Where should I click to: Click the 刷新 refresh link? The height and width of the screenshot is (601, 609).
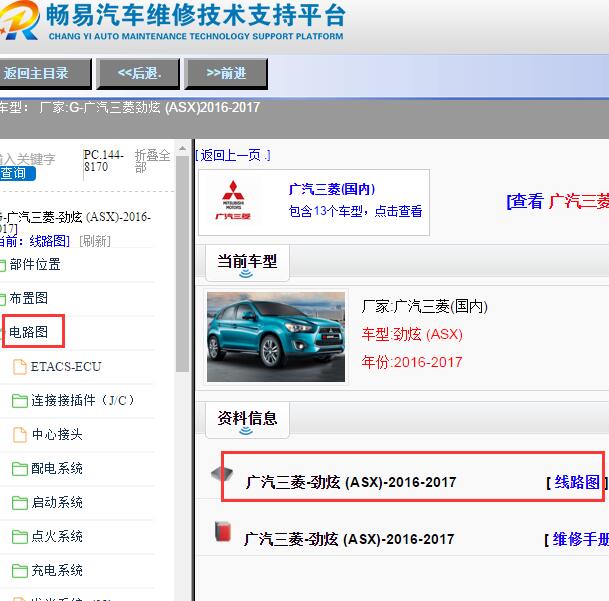[95, 241]
